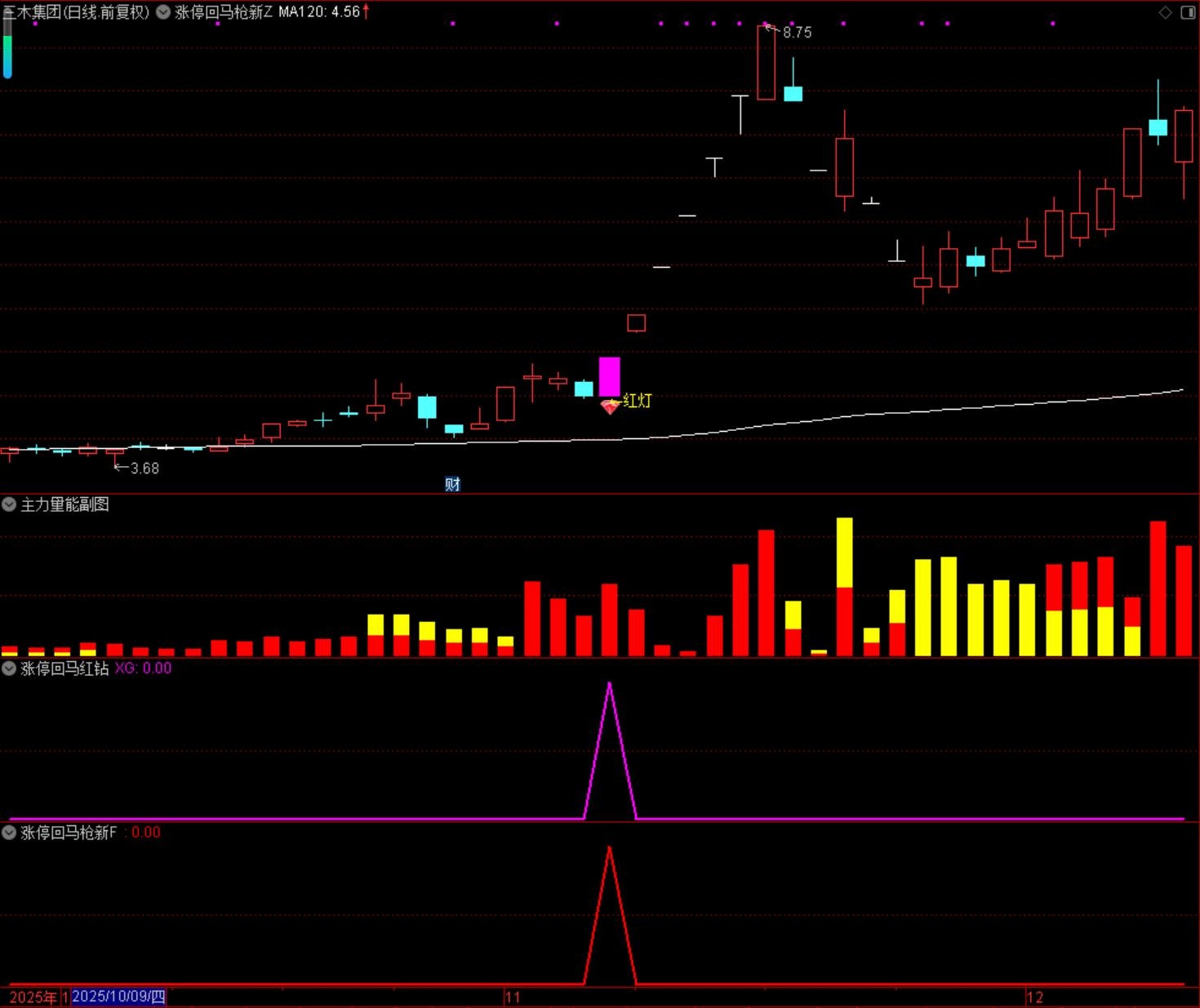This screenshot has width=1200, height=1008.
Task: Click the month 11 marker on time axis
Action: (513, 997)
